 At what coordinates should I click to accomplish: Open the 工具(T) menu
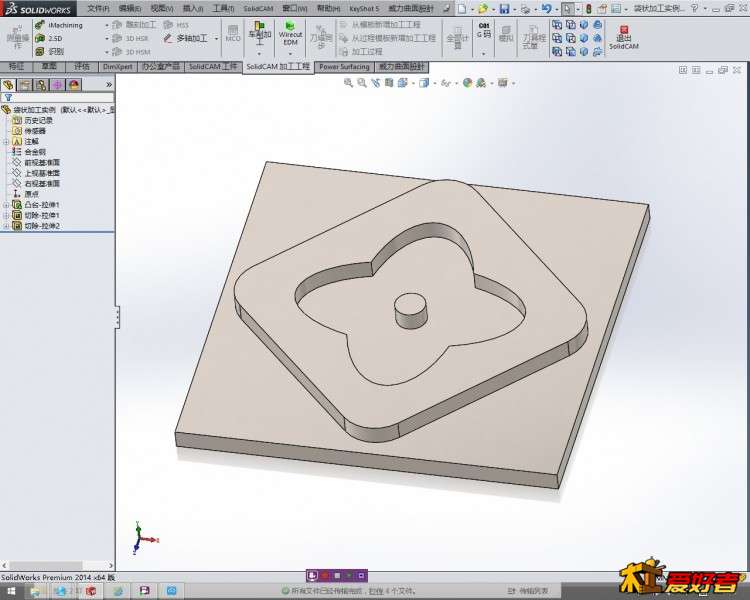[x=223, y=8]
